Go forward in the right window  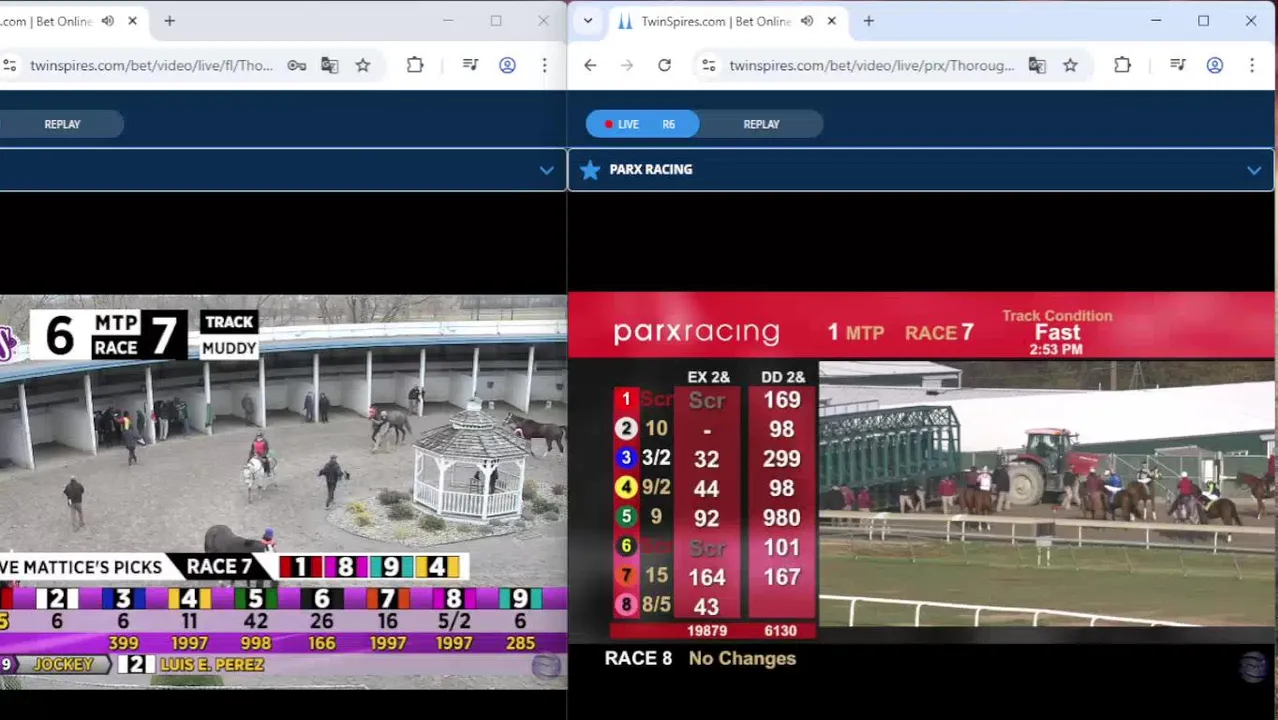627,65
